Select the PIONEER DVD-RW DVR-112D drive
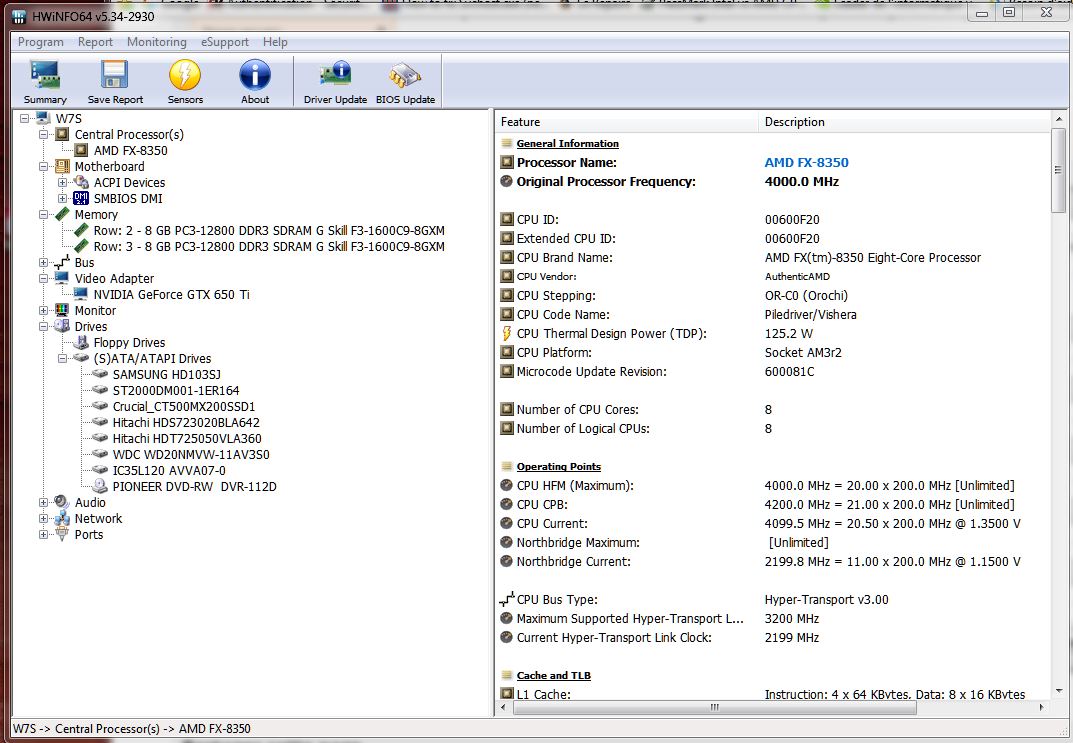Image resolution: width=1073 pixels, height=743 pixels. (194, 486)
